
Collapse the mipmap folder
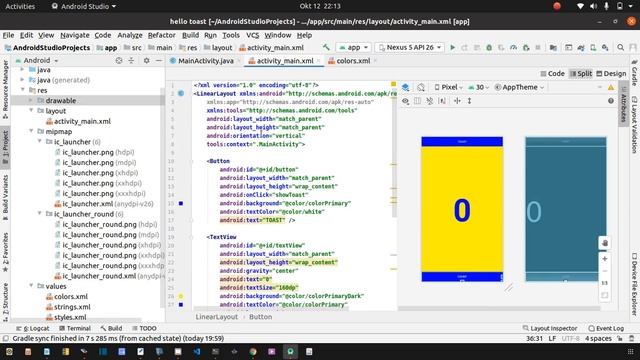click(x=31, y=131)
